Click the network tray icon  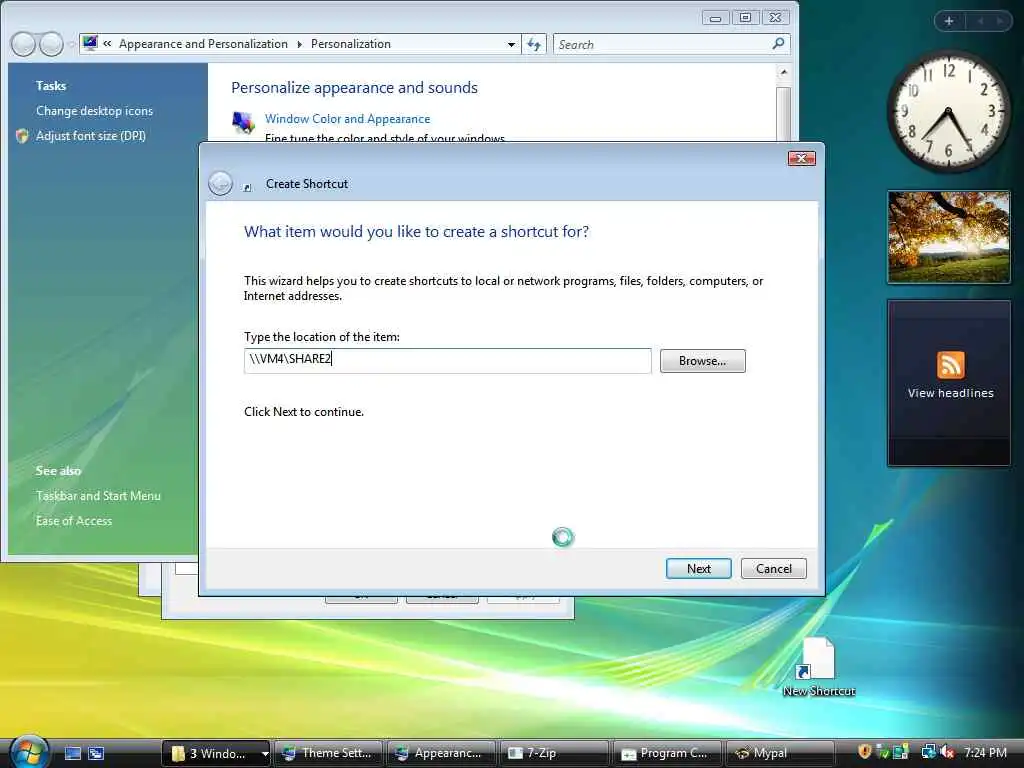928,752
